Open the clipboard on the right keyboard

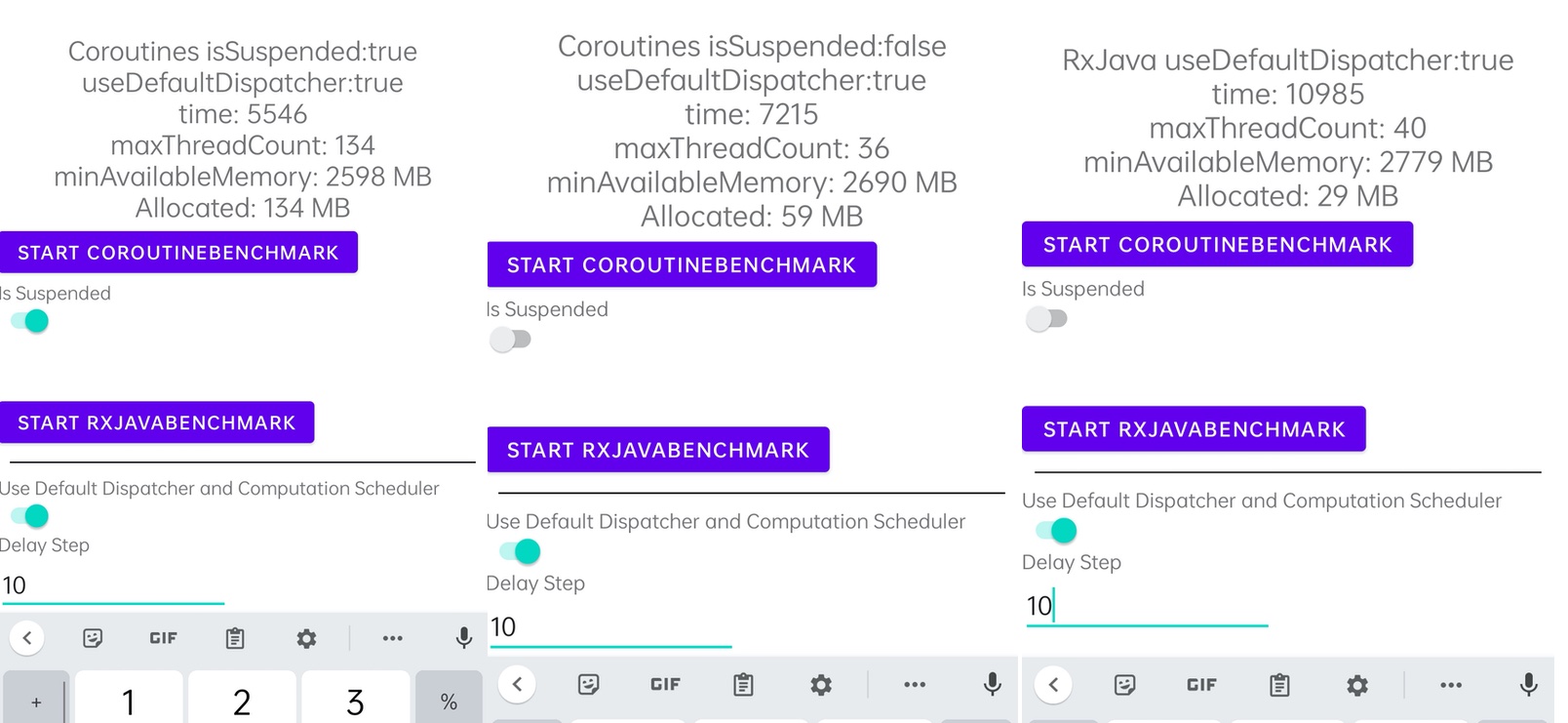(1280, 685)
